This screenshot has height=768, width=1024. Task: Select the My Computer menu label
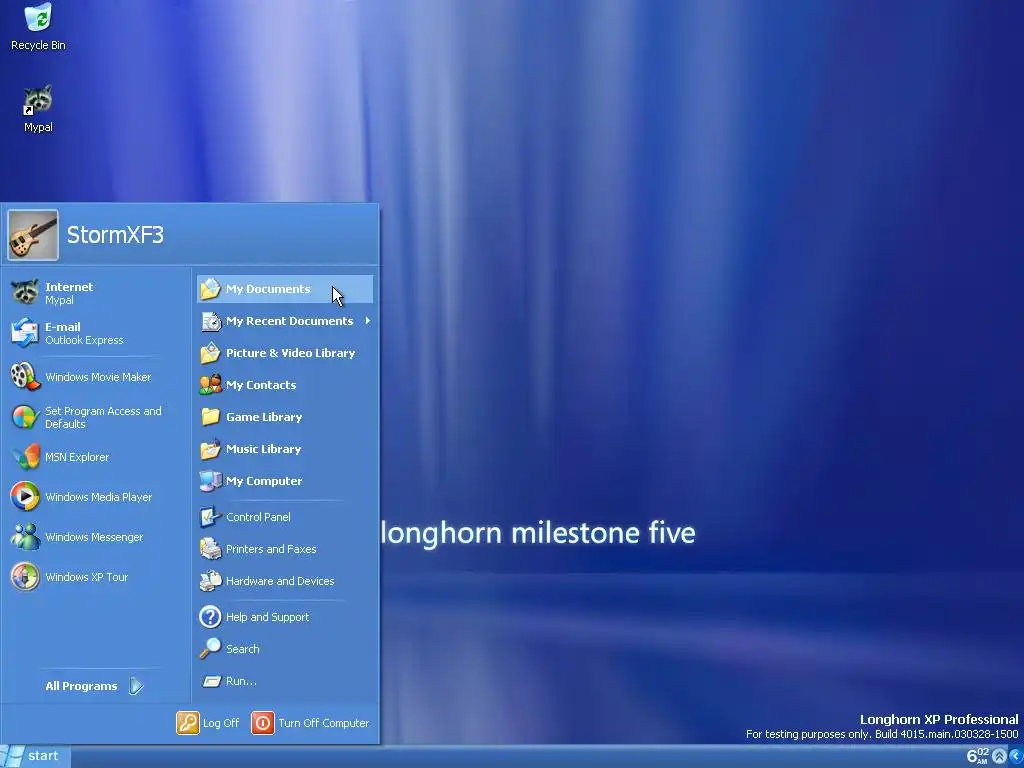pyautogui.click(x=264, y=481)
